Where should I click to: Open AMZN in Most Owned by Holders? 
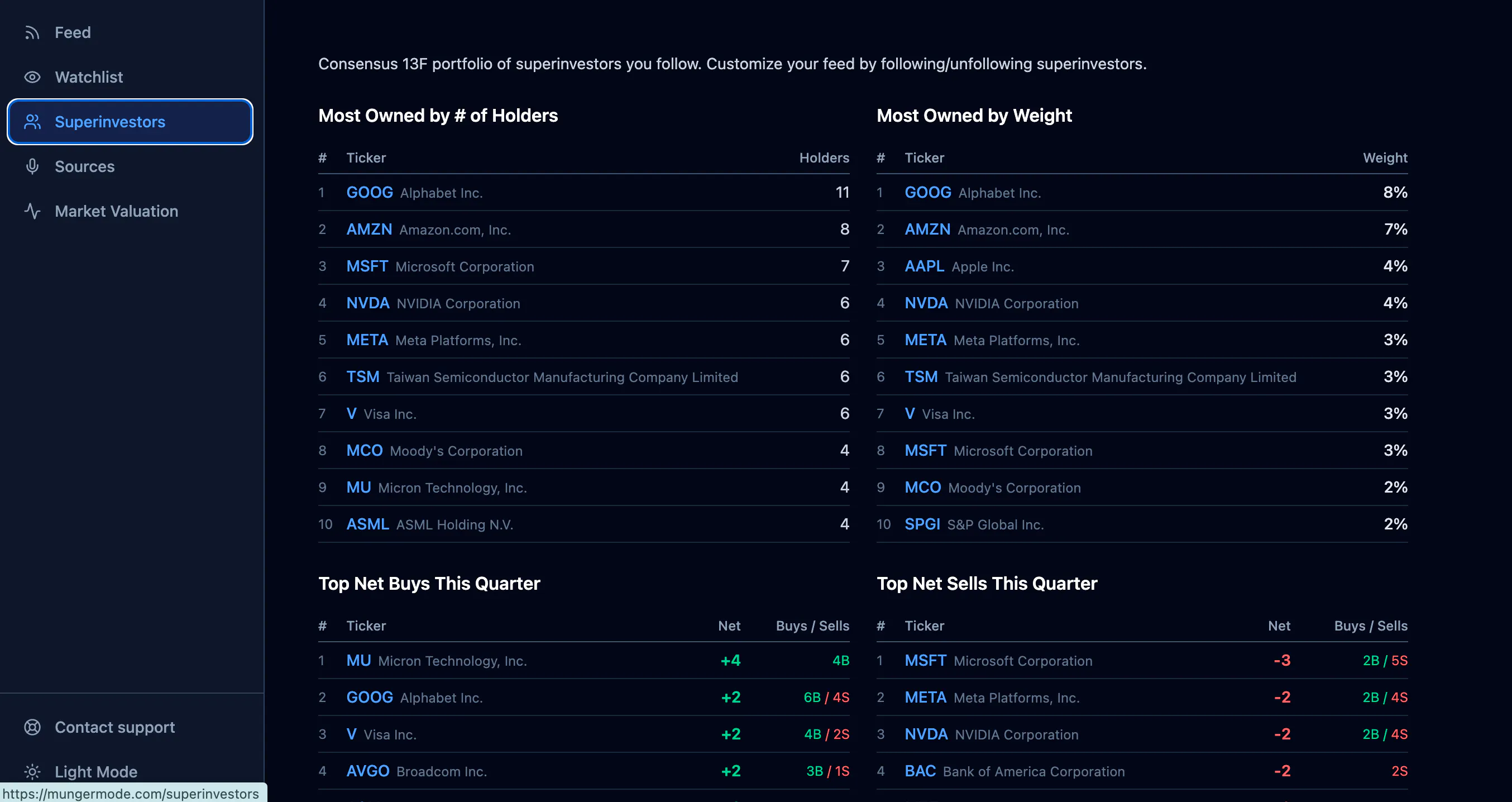click(369, 230)
